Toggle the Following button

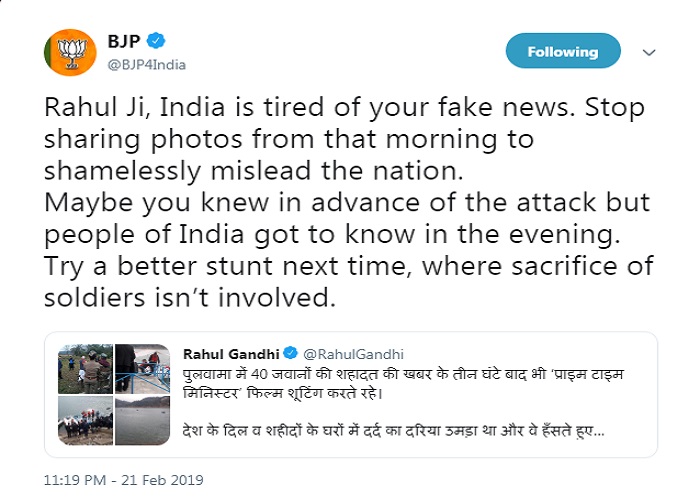click(562, 52)
